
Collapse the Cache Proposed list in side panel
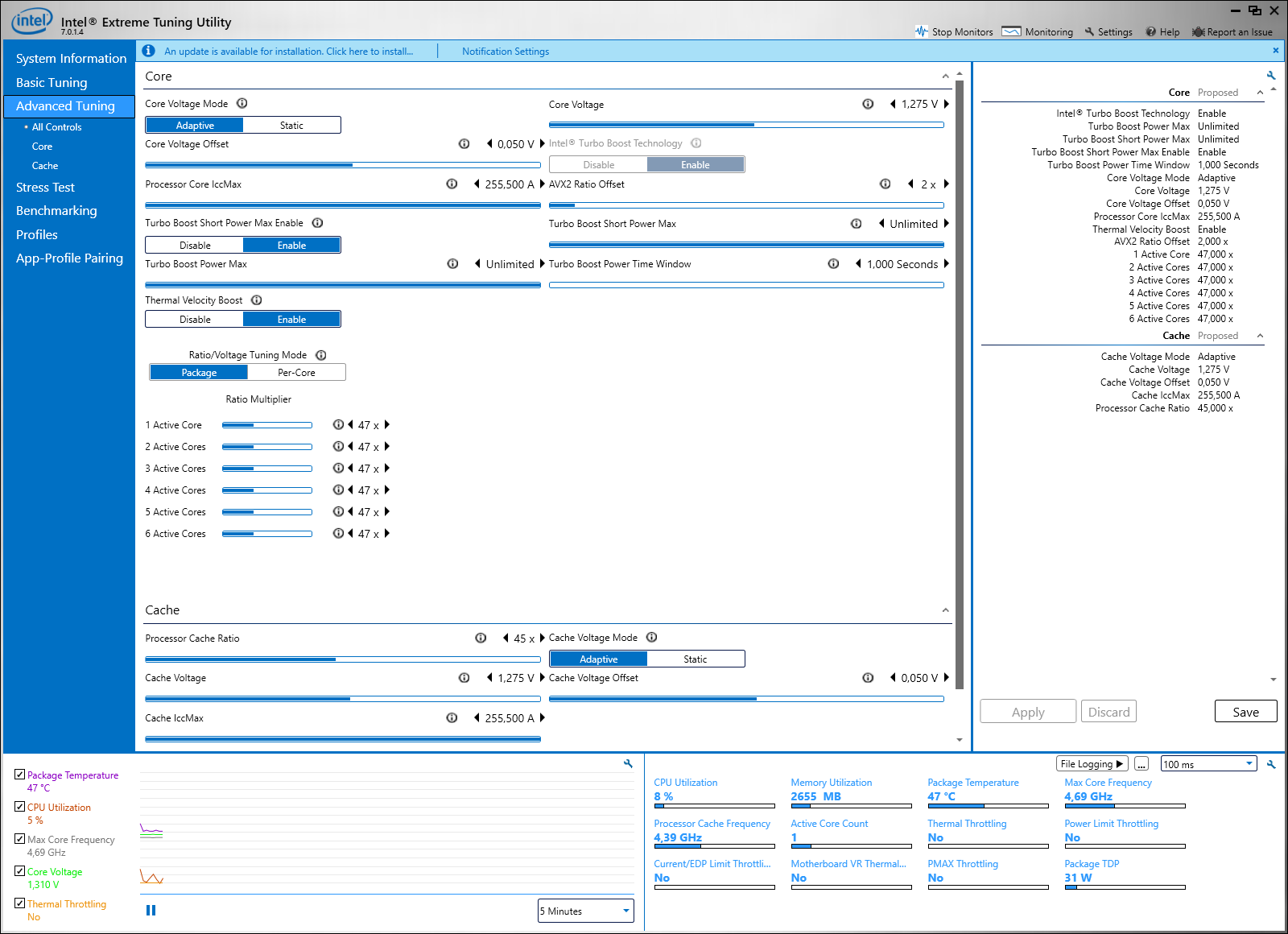(1260, 336)
